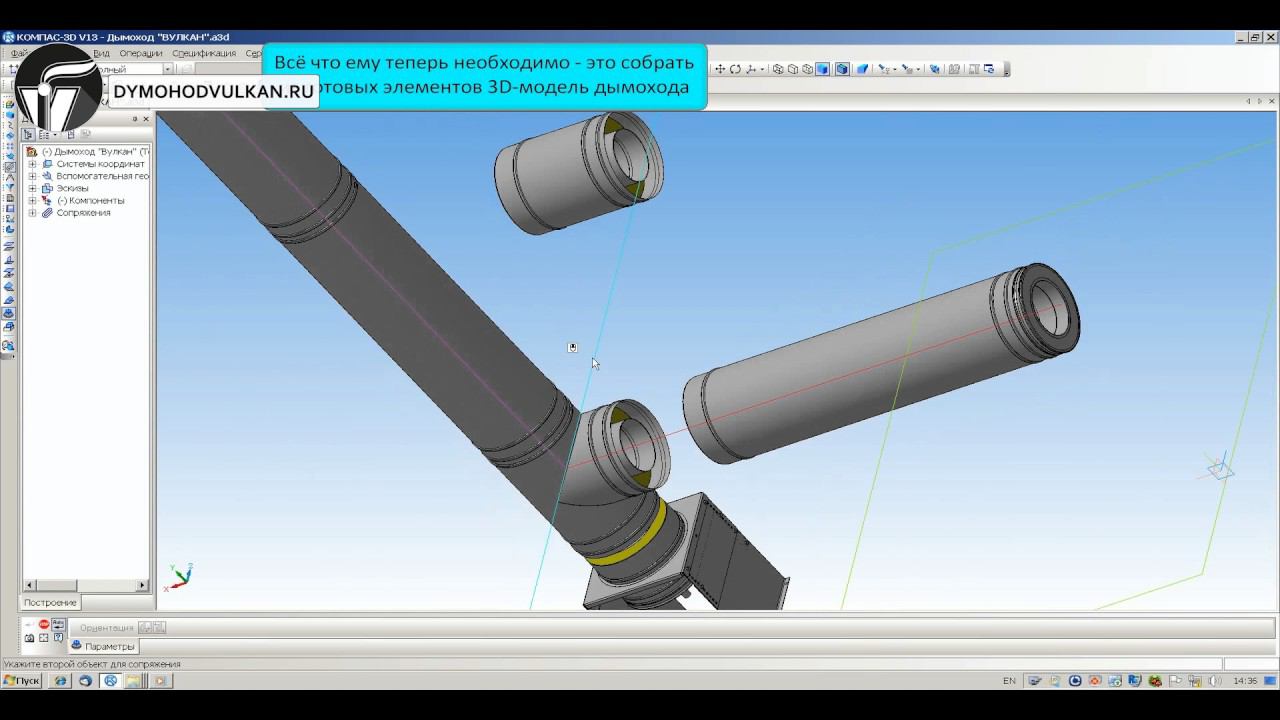
Task: Click the next document tab arrow
Action: coord(1260,102)
